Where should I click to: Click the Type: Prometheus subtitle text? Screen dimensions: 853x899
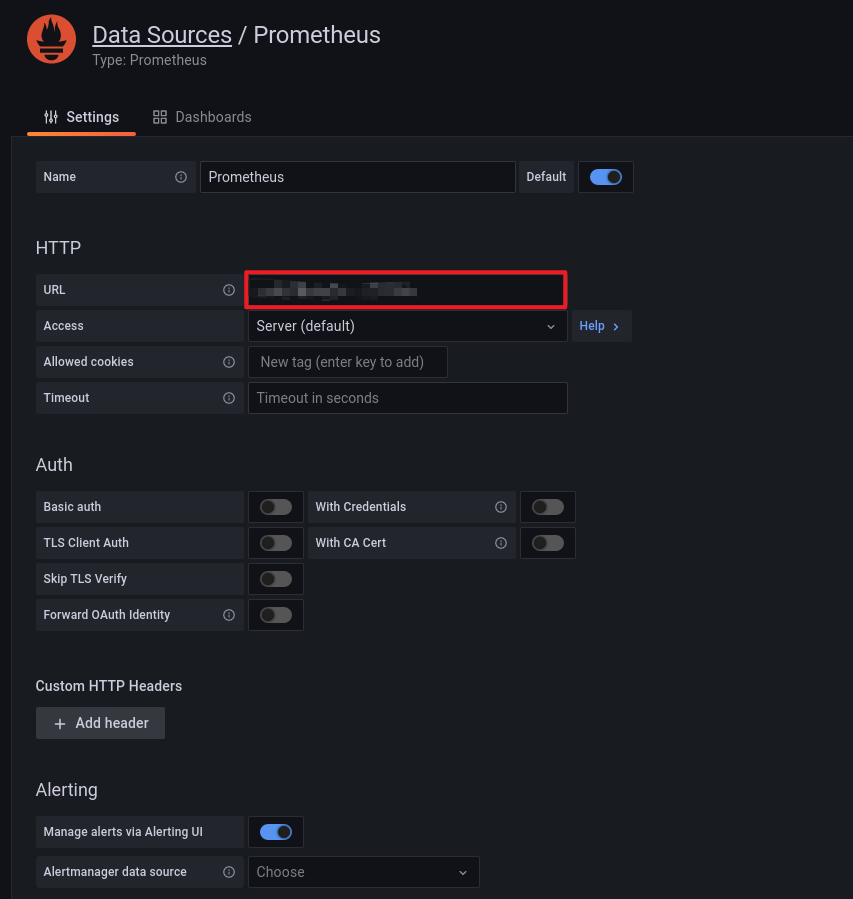tap(150, 60)
